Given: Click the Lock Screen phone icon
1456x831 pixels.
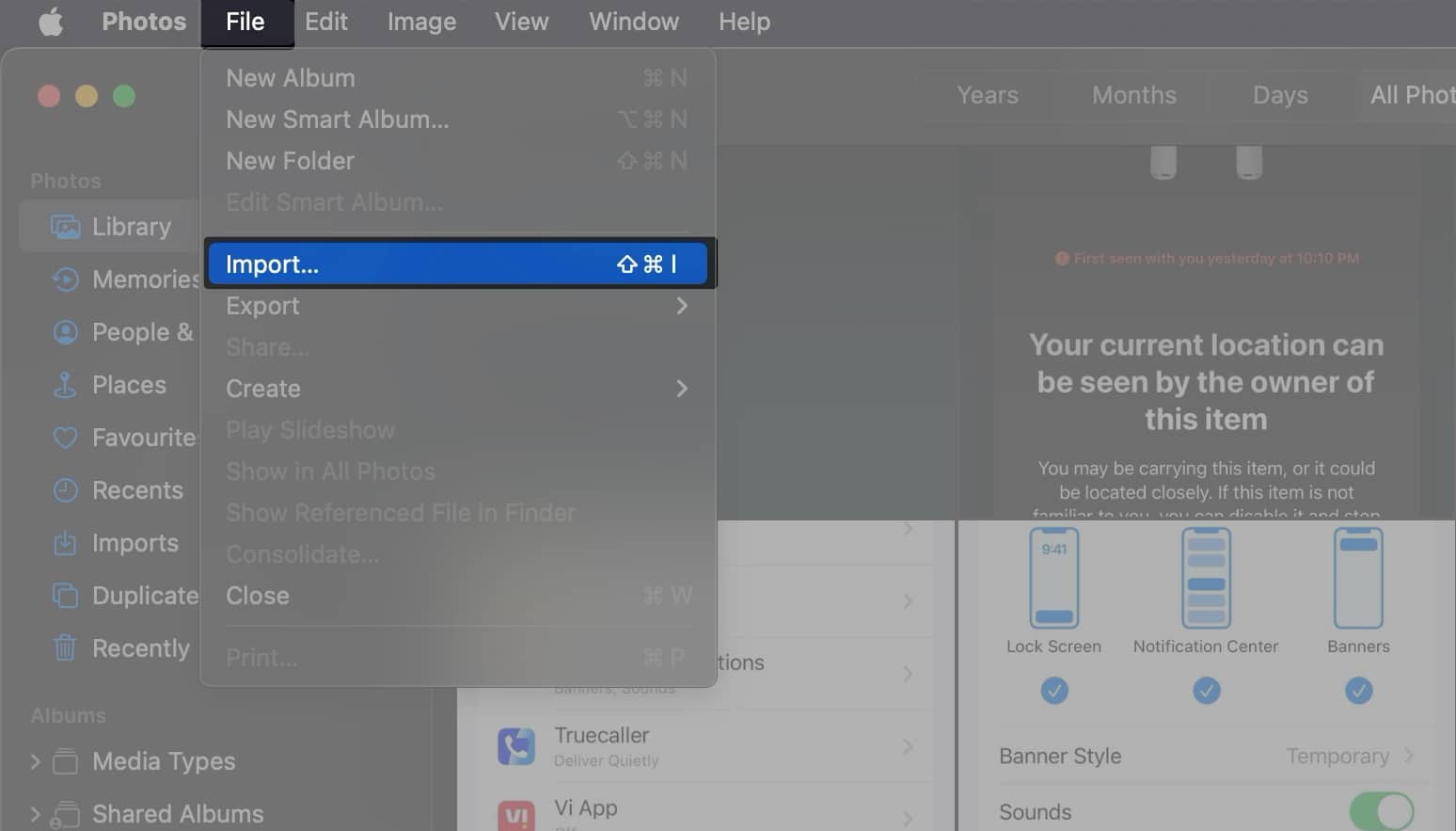Looking at the screenshot, I should point(1054,578).
